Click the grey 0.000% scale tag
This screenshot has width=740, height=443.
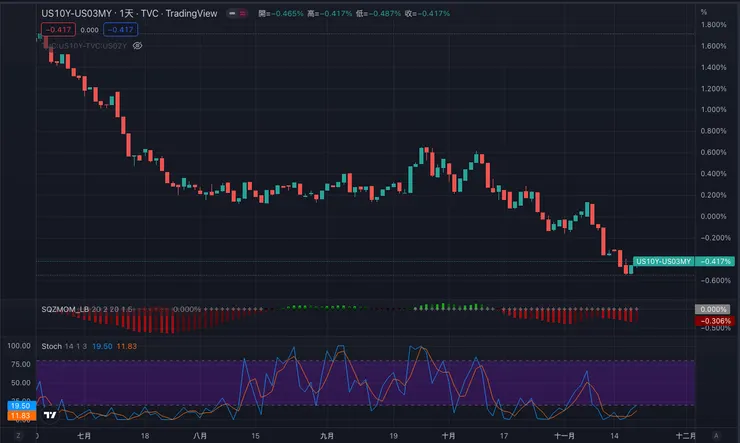click(x=713, y=309)
